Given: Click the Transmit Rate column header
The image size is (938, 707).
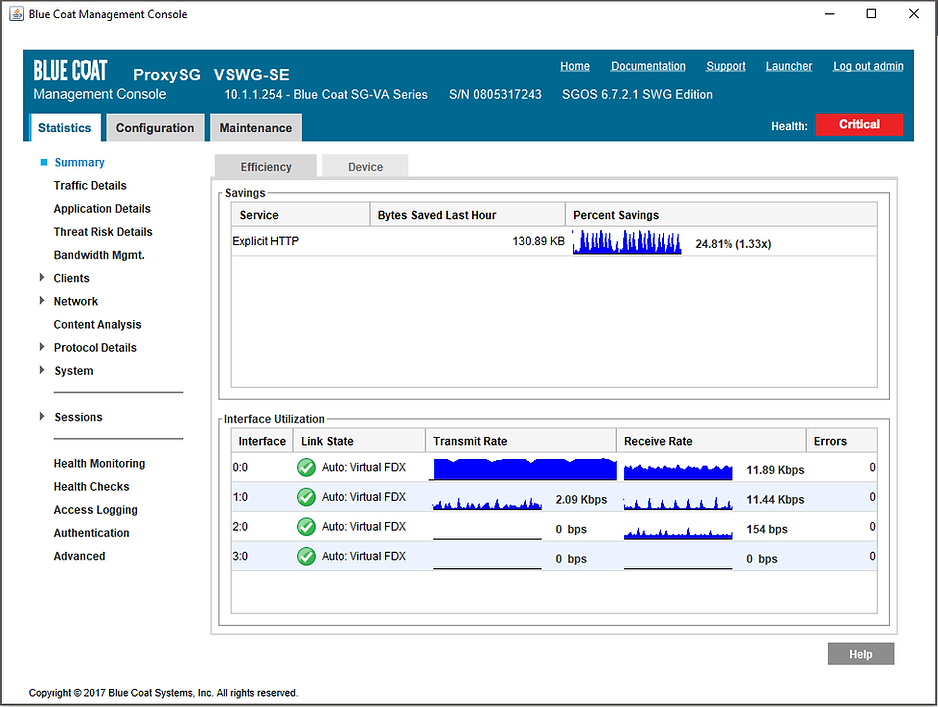Looking at the screenshot, I should point(521,441).
